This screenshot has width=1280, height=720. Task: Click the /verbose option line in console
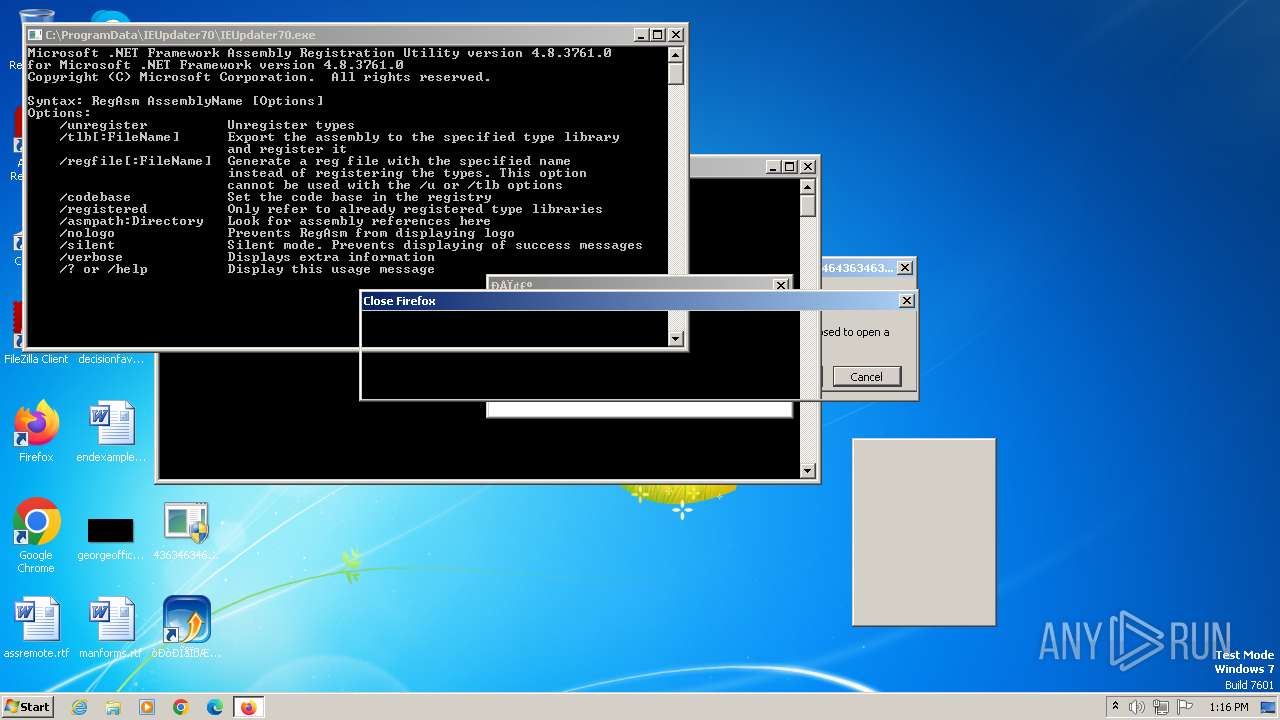coord(247,257)
